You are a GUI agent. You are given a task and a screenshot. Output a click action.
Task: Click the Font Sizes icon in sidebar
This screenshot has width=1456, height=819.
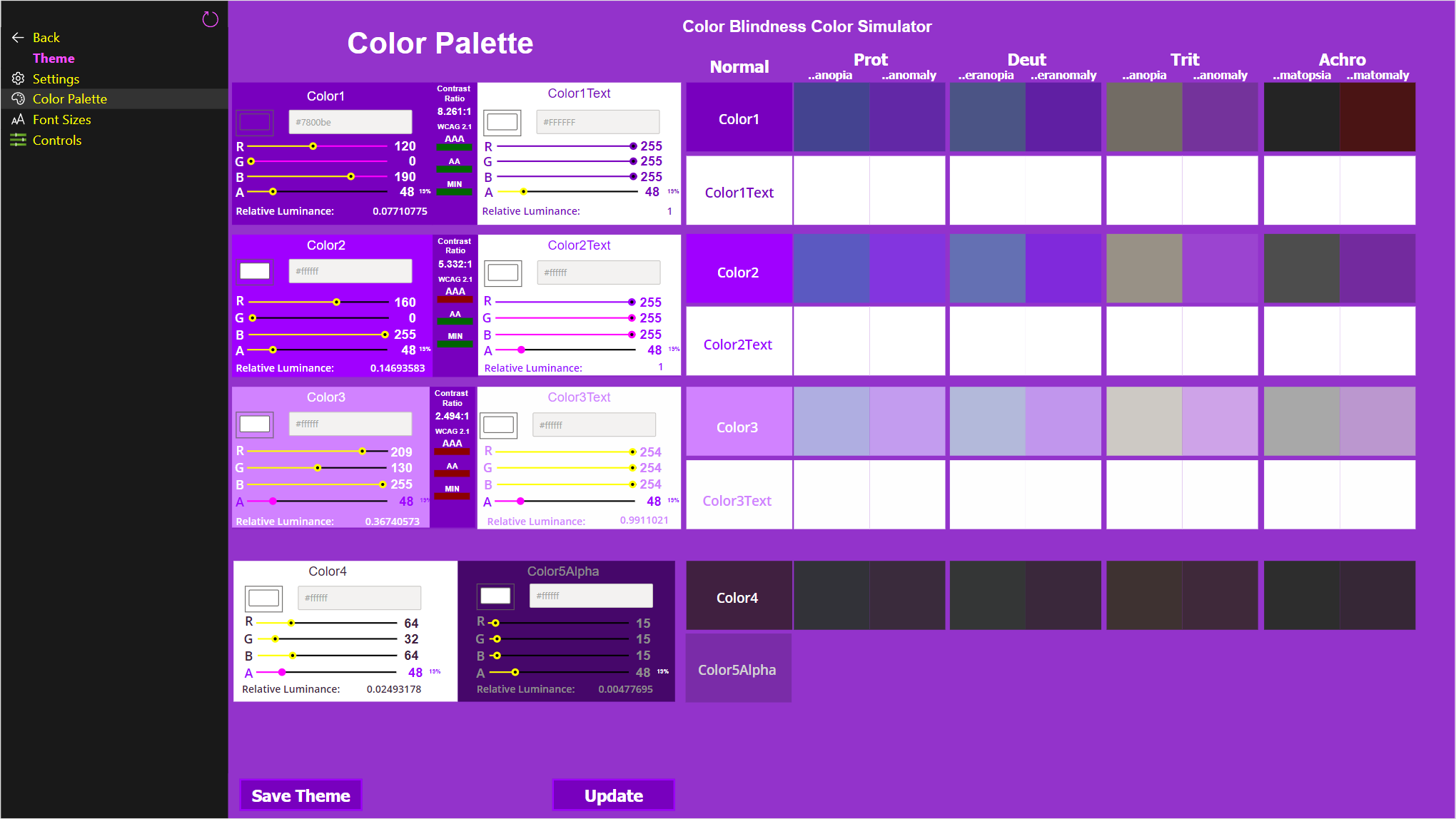(x=19, y=119)
